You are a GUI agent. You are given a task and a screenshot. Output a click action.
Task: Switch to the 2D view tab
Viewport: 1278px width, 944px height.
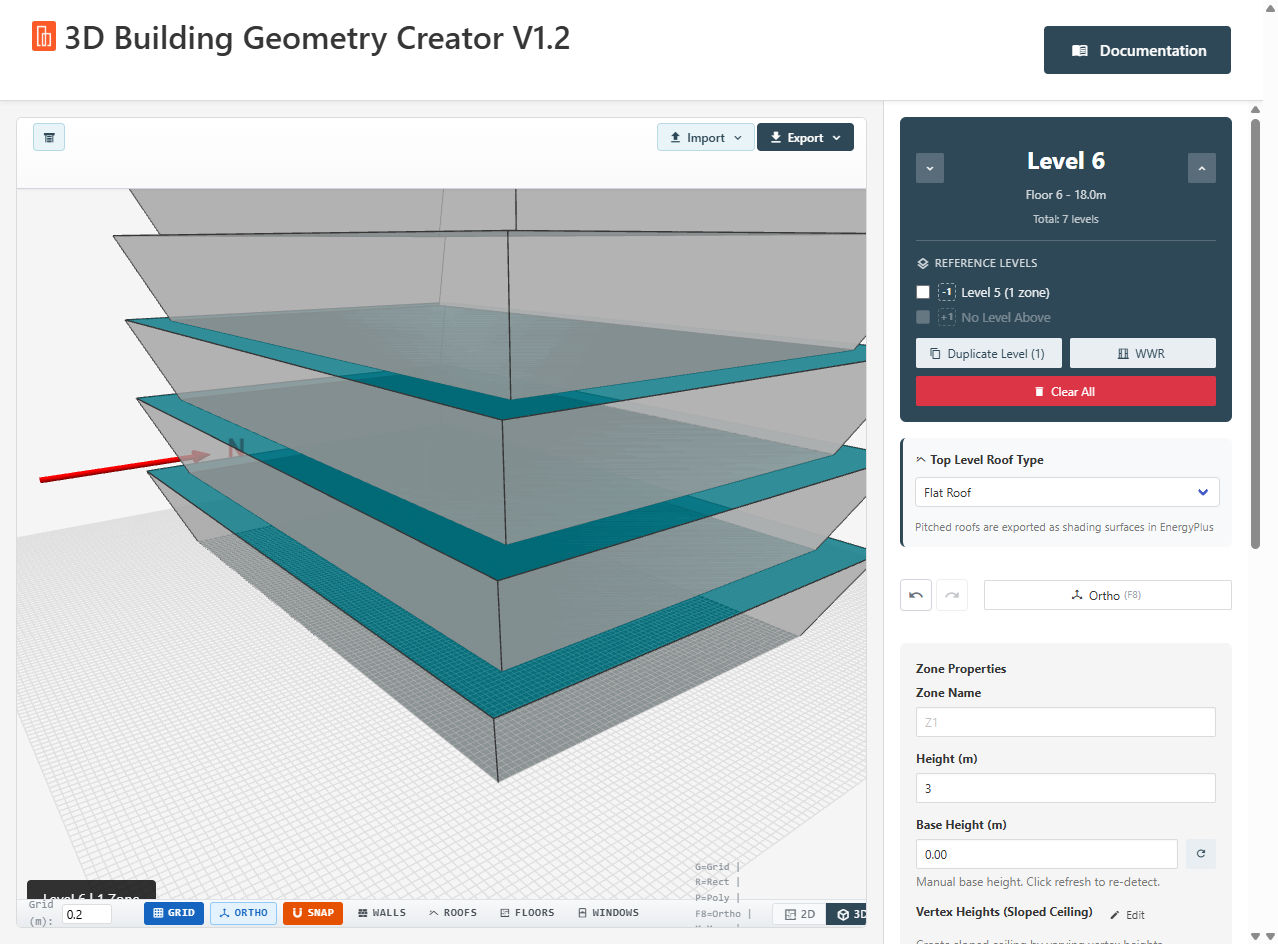pos(799,914)
